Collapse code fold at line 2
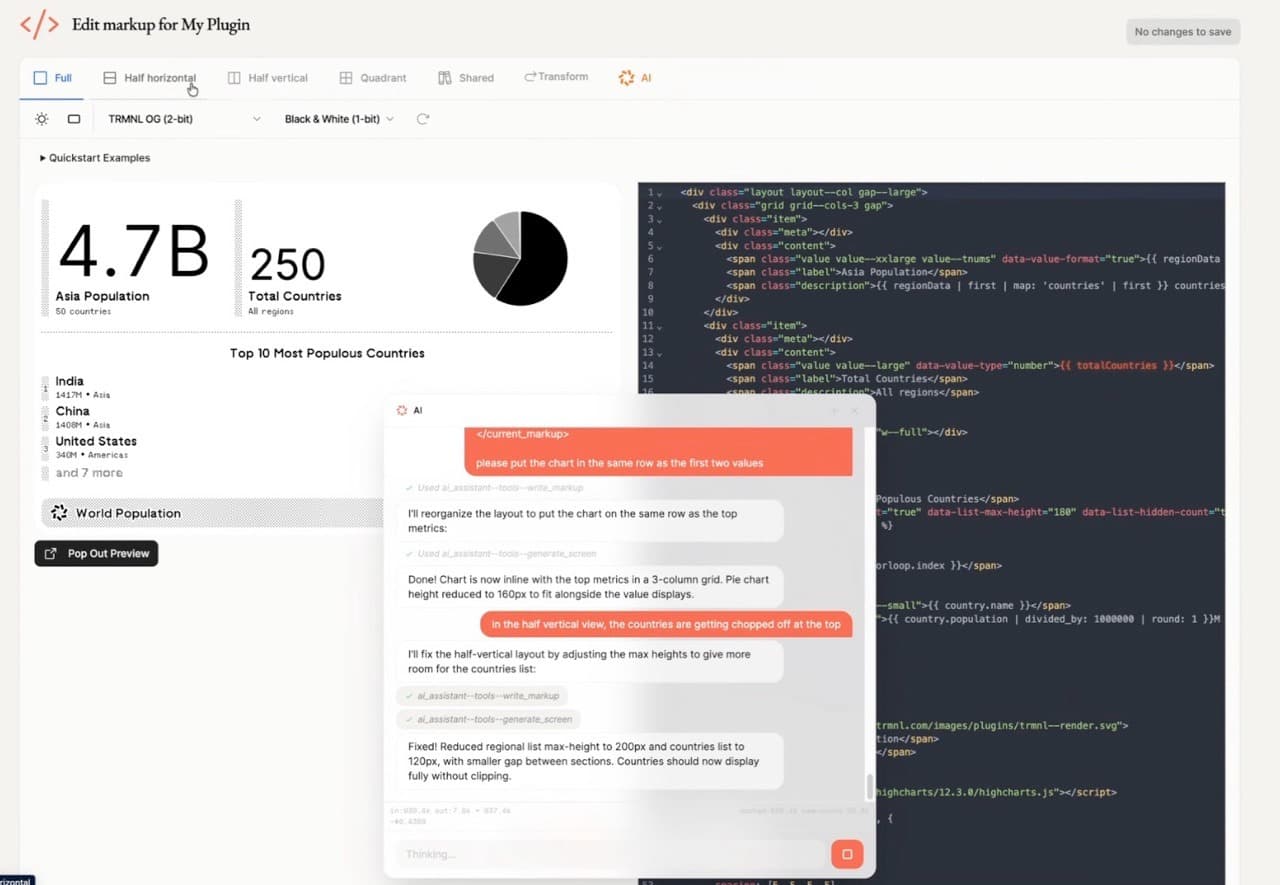Viewport: 1280px width, 885px height. click(x=661, y=206)
